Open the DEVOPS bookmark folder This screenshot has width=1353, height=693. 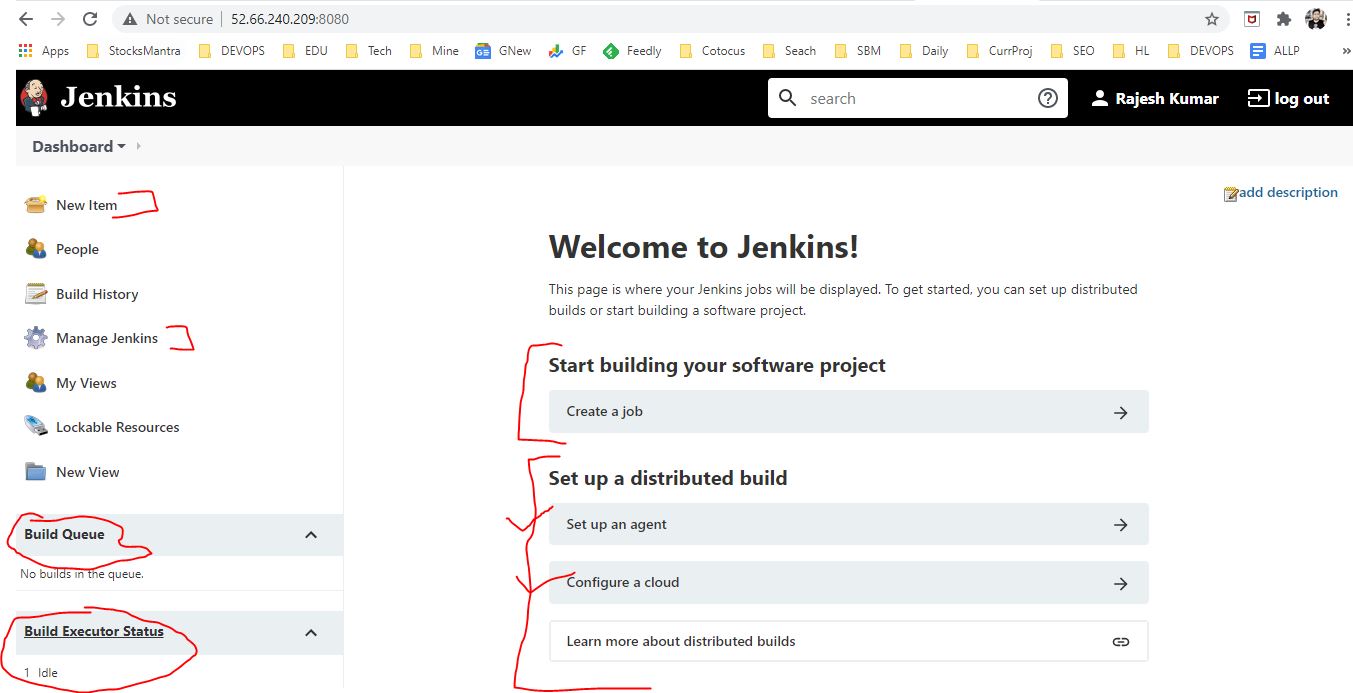point(232,51)
